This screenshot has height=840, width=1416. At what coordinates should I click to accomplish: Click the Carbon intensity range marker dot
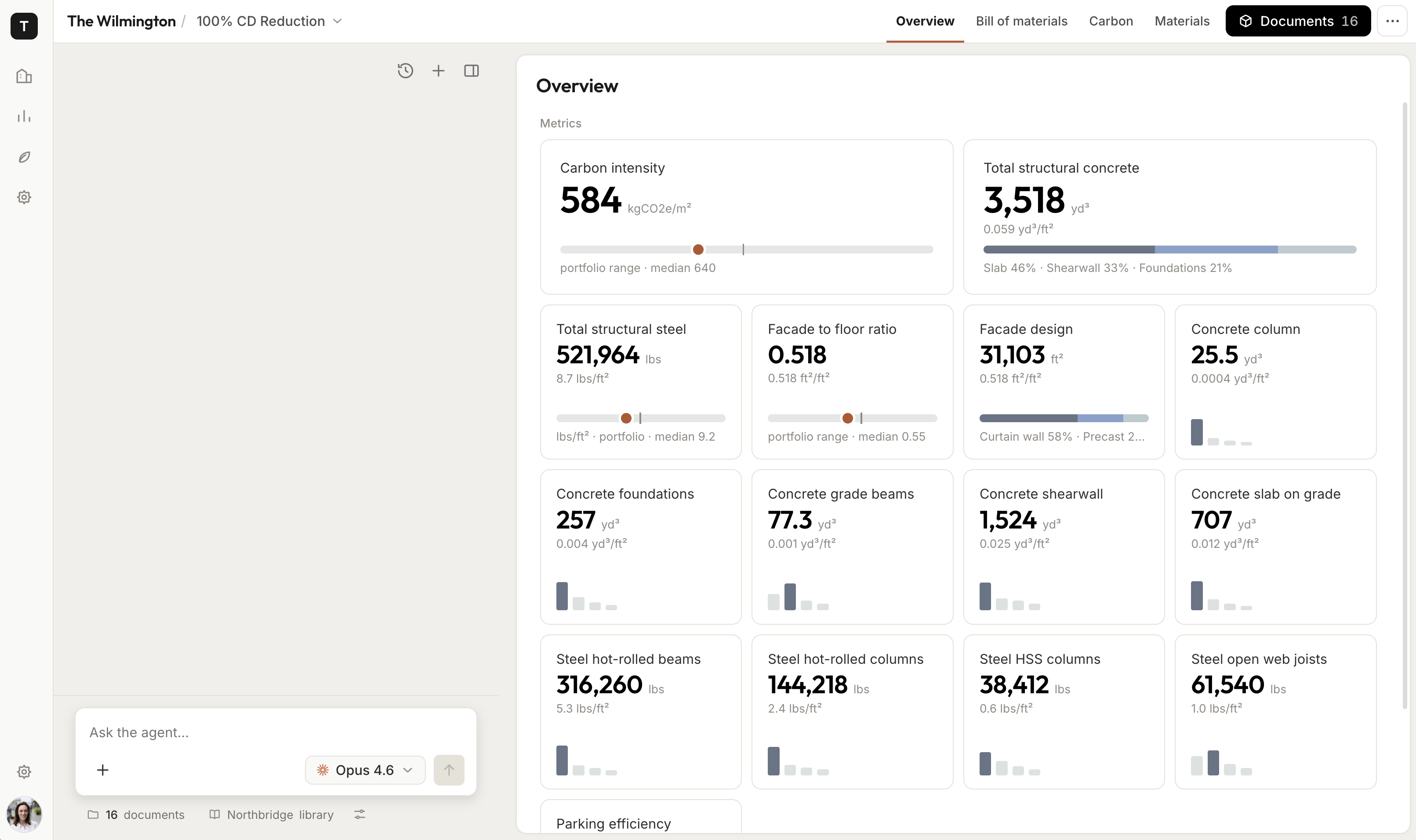(x=698, y=250)
